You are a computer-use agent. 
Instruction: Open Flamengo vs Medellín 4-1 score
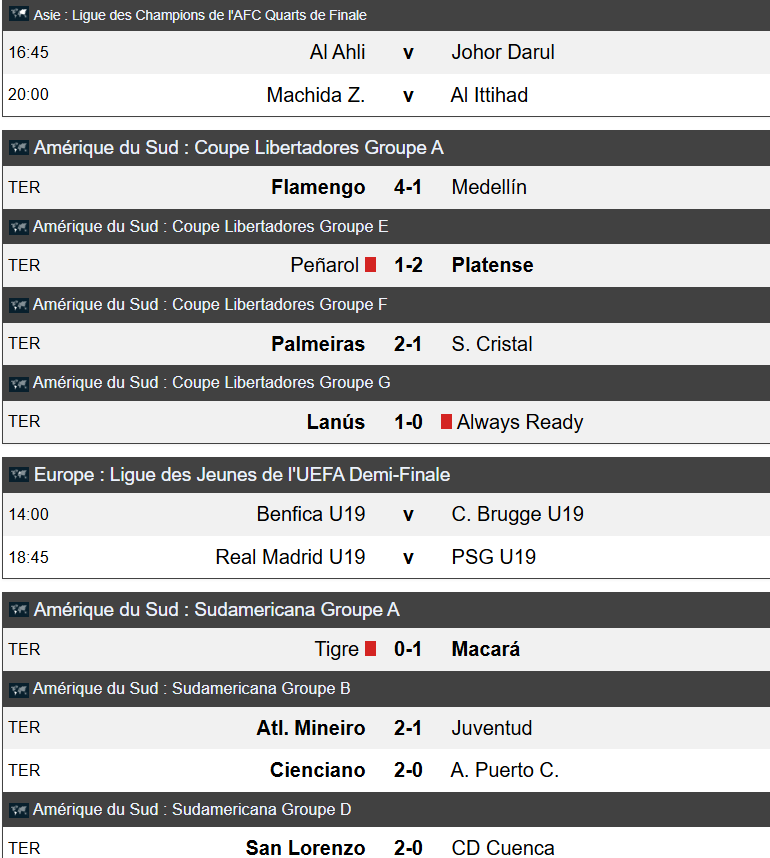tap(408, 187)
